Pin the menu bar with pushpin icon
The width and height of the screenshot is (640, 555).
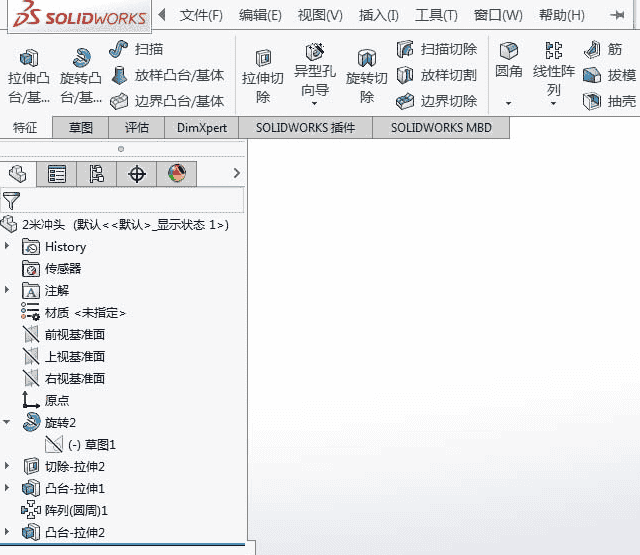pos(617,15)
